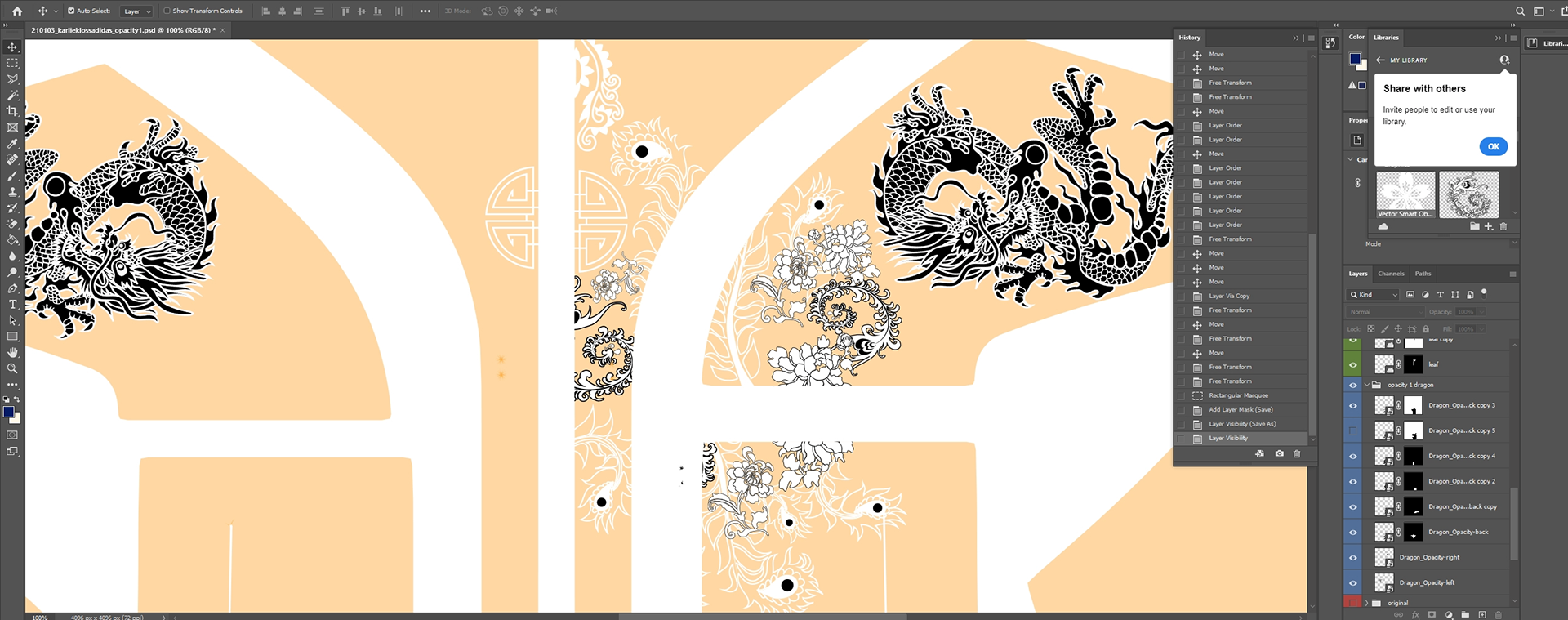Open the Kind filter dropdown in Layers

pyautogui.click(x=1373, y=294)
